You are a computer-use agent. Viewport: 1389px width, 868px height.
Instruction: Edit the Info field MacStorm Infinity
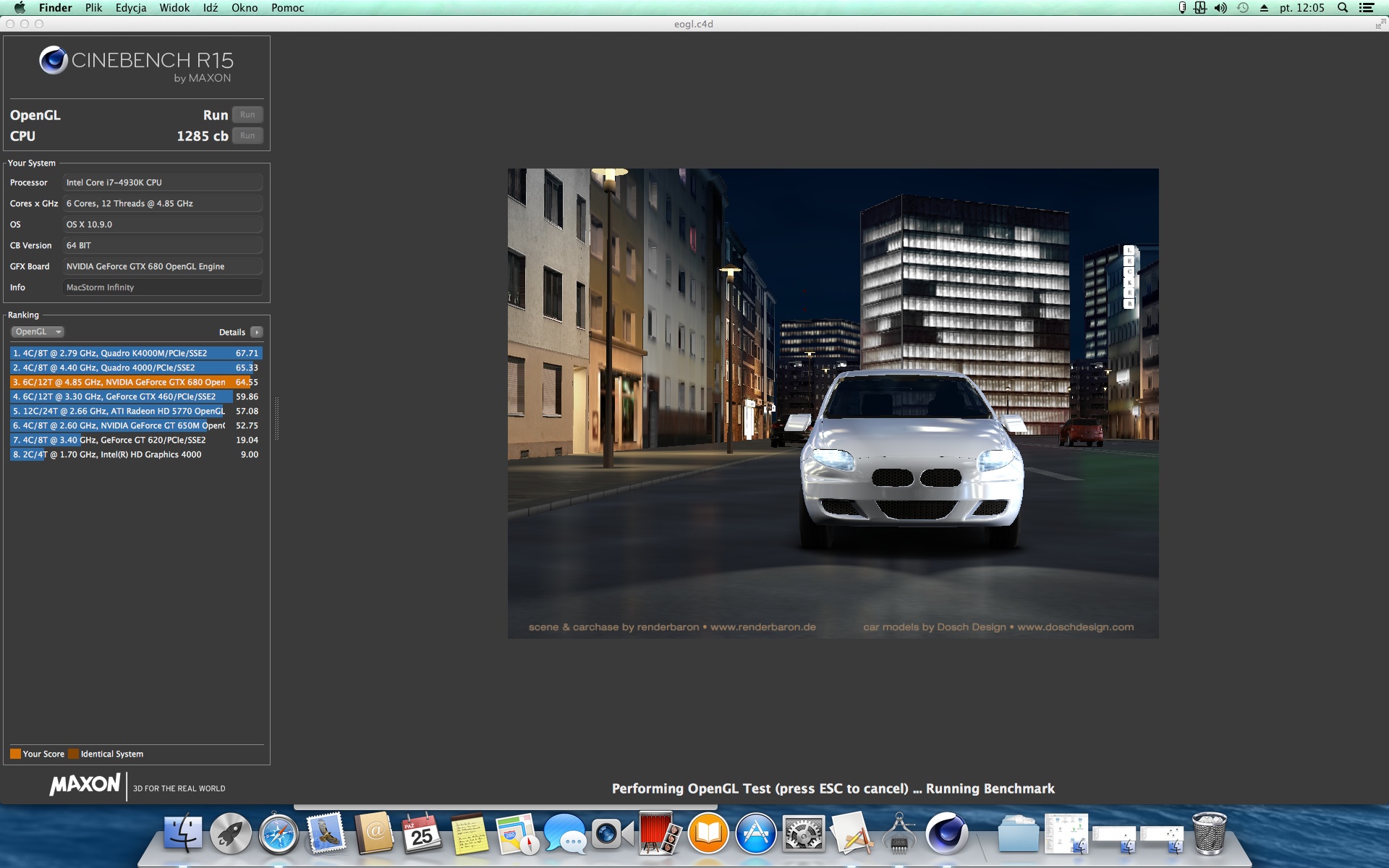tap(163, 287)
